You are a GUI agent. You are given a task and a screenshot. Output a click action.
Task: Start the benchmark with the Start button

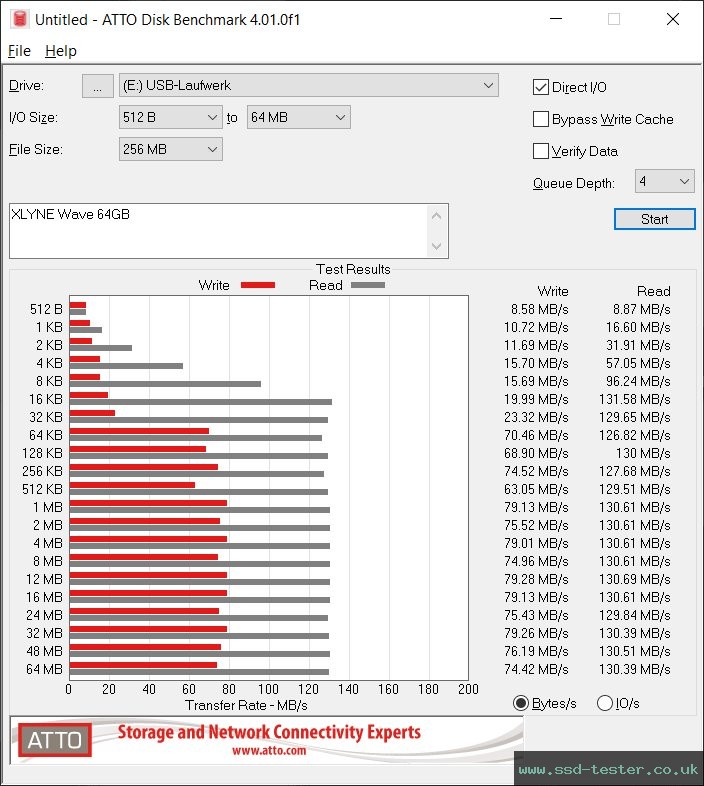pos(654,219)
